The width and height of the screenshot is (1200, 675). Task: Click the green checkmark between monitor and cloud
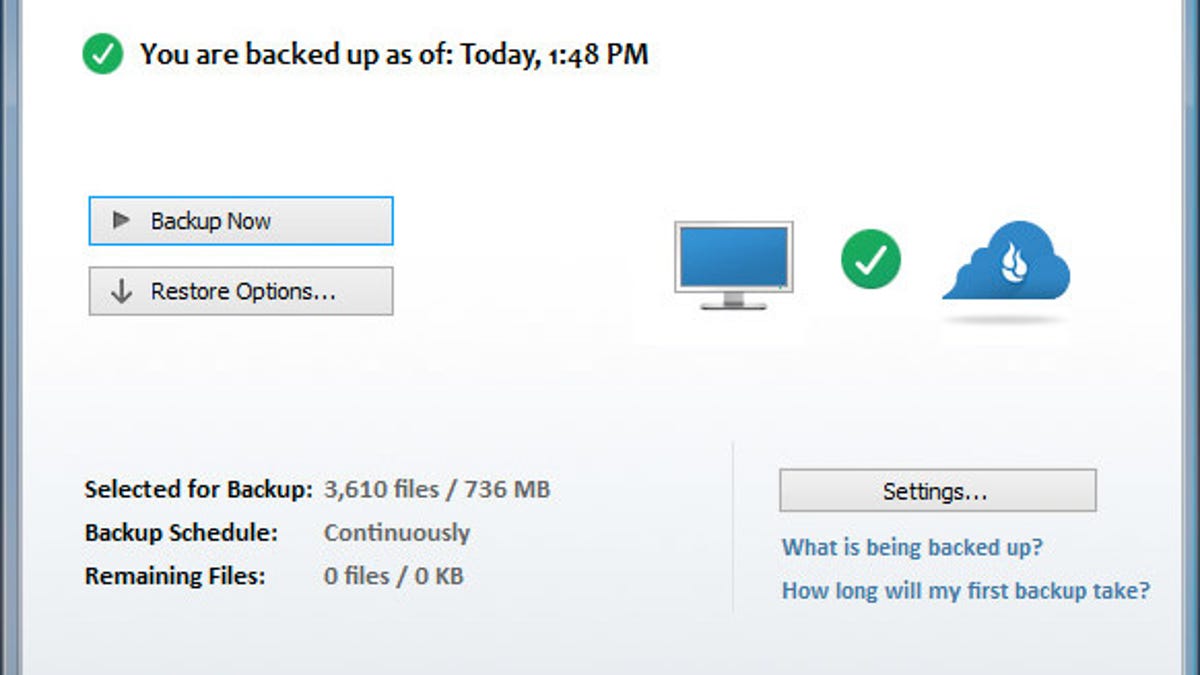tap(870, 259)
